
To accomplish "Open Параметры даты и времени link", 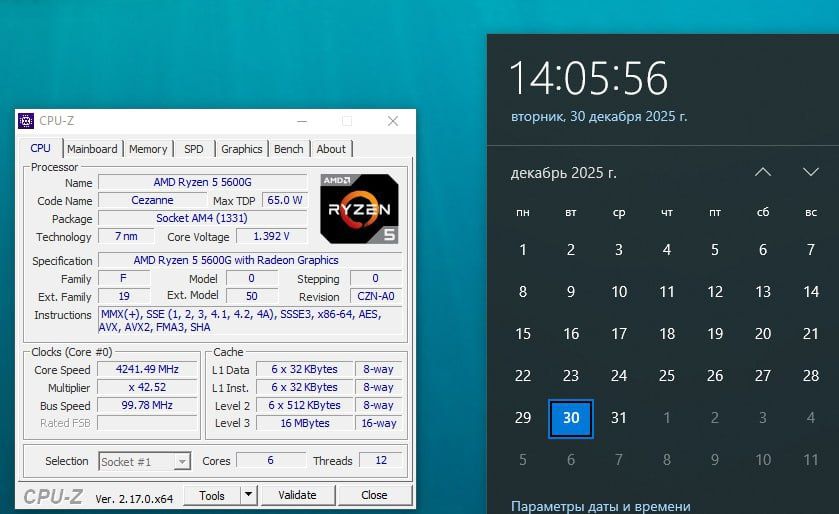I will 600,506.
